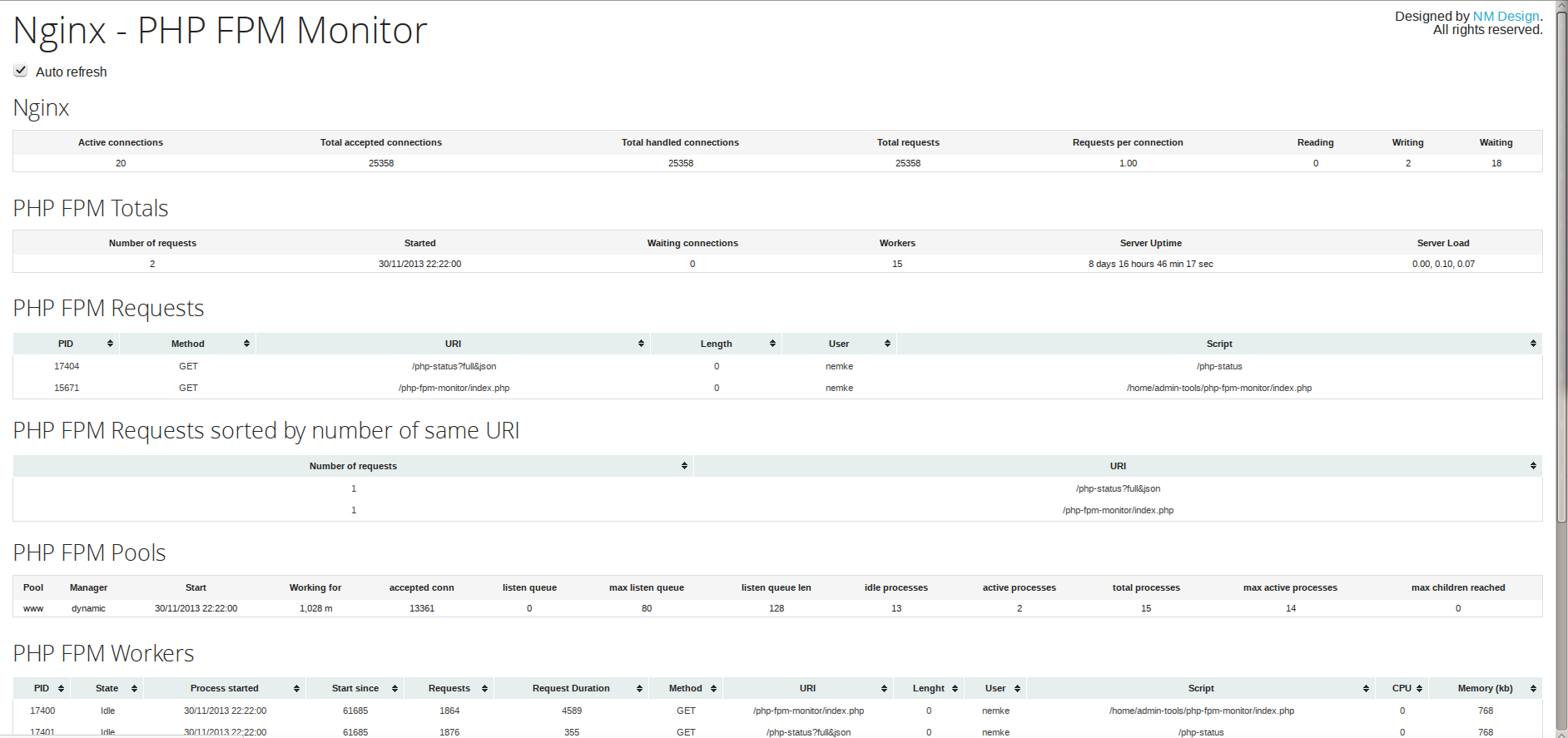Click /home/admin-tools script path in Requests table
This screenshot has height=738, width=1568.
(1219, 388)
